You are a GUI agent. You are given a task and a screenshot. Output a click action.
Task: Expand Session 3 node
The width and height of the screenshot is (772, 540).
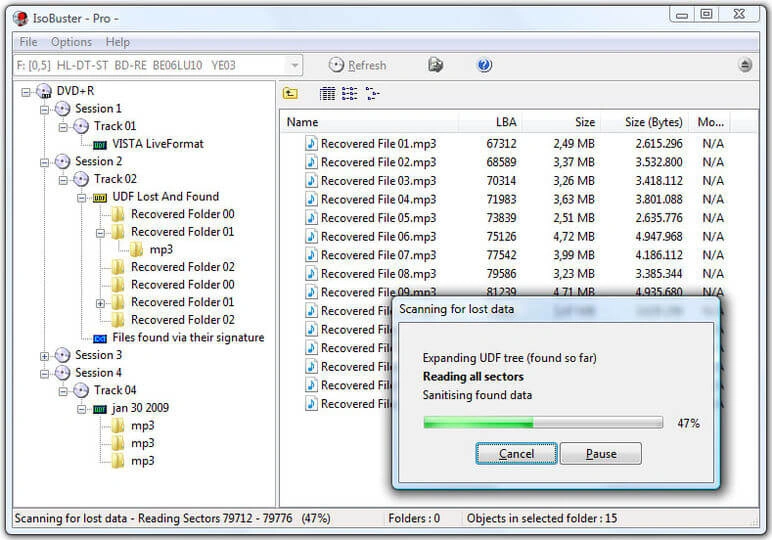pyautogui.click(x=44, y=356)
